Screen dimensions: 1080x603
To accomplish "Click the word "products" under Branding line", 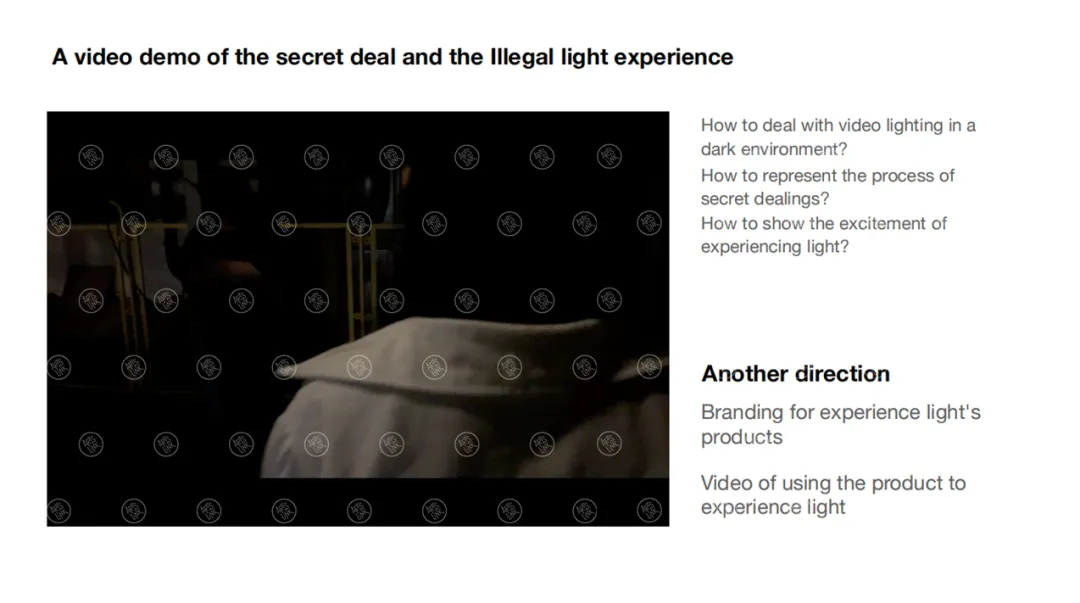I will (x=742, y=438).
